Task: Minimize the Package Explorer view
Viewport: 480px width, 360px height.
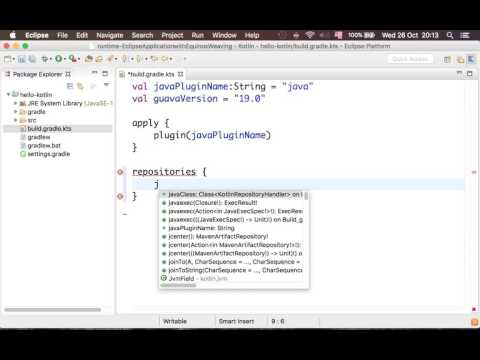Action: coord(95,73)
